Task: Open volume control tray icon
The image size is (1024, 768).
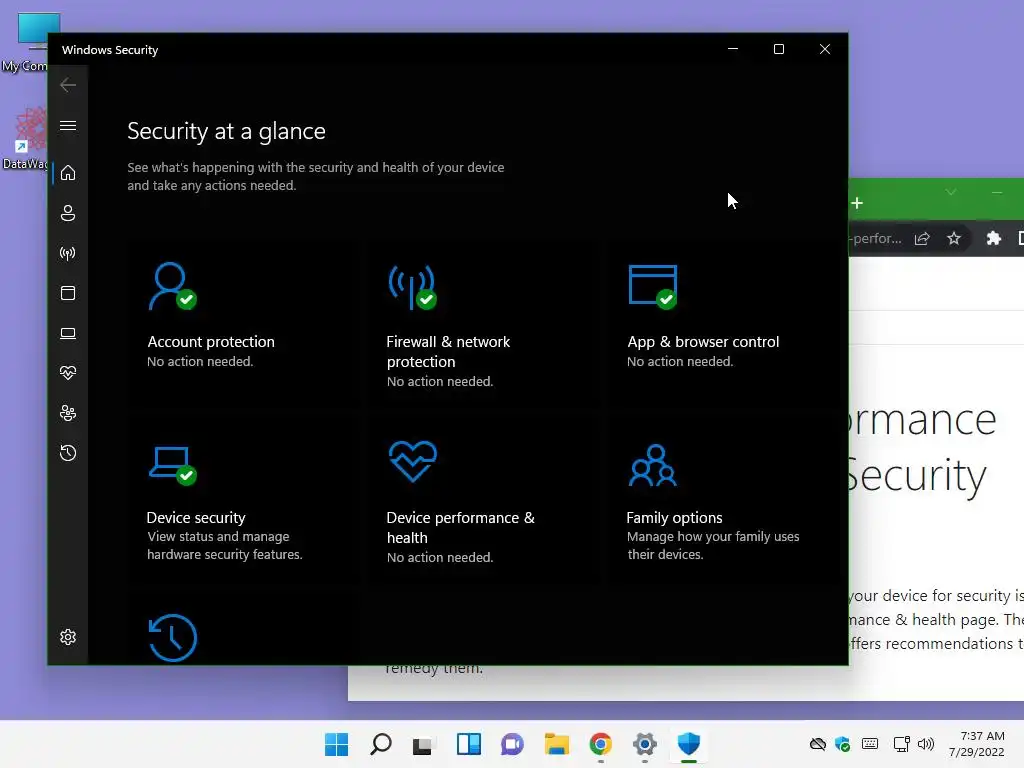Action: coord(926,744)
